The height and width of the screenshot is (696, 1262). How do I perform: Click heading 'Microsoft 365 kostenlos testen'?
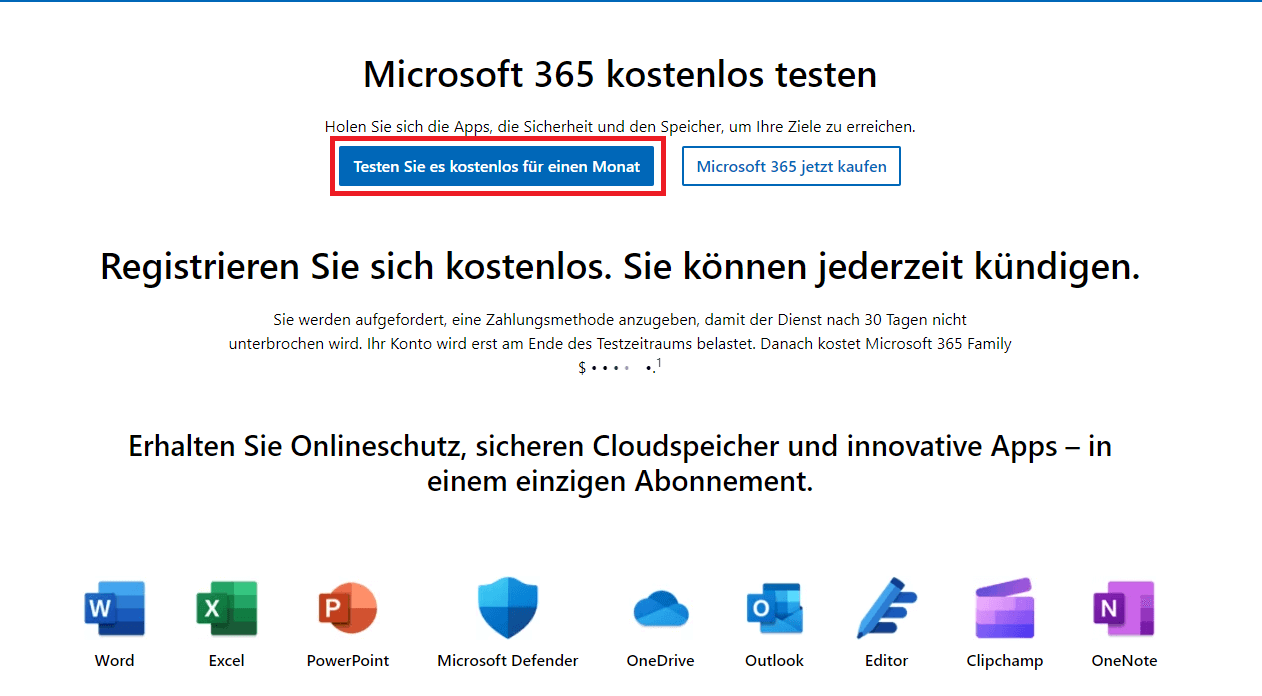[x=620, y=74]
